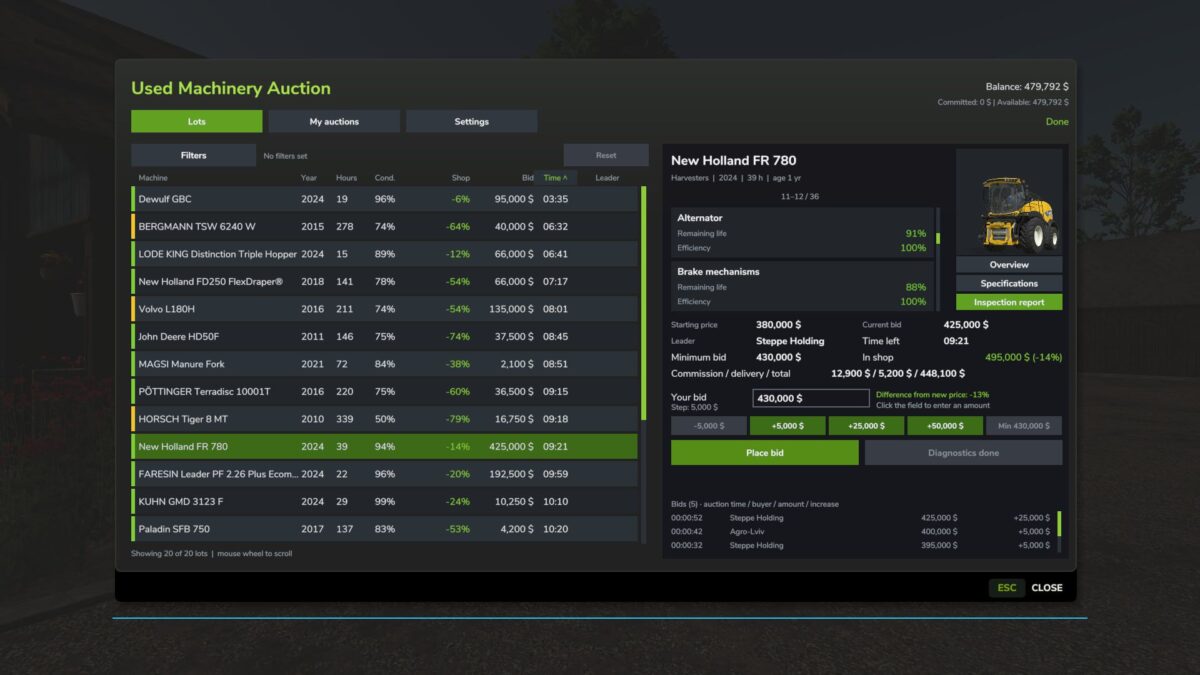Open the My auctions tab
Screen dimensions: 1200x675
[334, 121]
